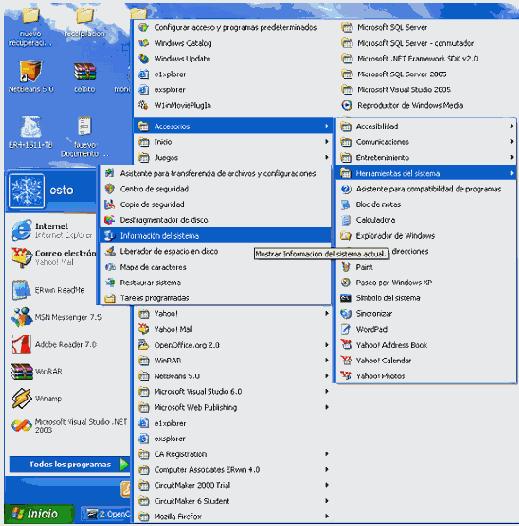This screenshot has height=526, width=519.
Task: Open Información del sistema menu entry
Action: click(x=215, y=235)
